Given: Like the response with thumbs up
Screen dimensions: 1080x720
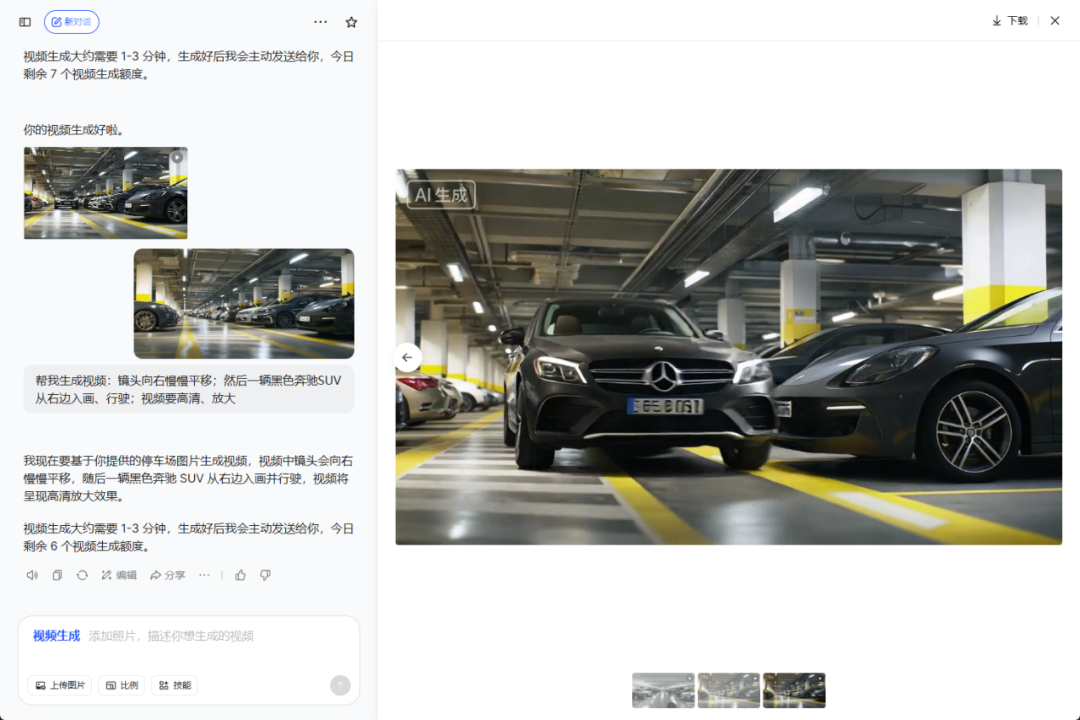Looking at the screenshot, I should 240,575.
